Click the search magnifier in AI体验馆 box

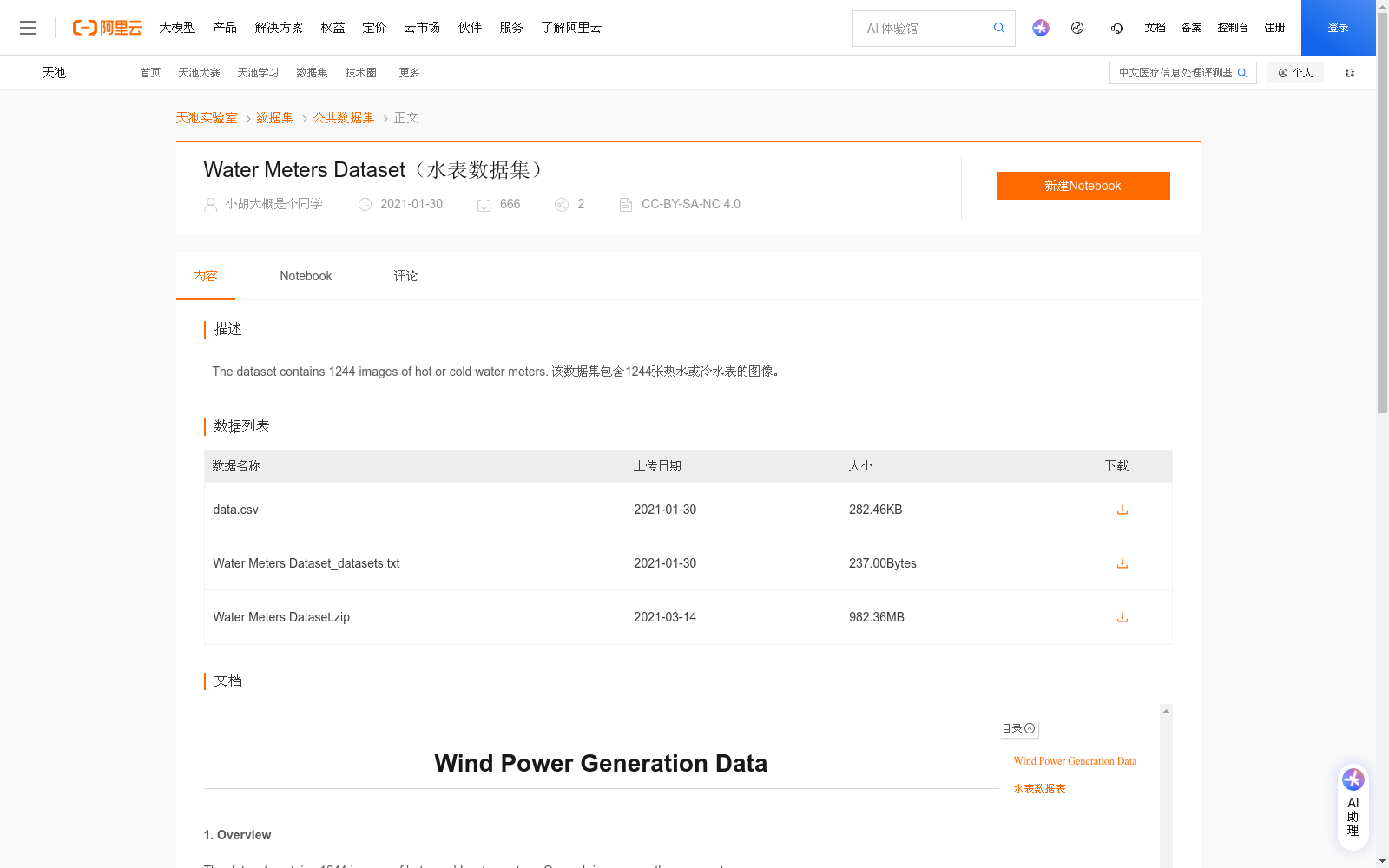tap(998, 28)
